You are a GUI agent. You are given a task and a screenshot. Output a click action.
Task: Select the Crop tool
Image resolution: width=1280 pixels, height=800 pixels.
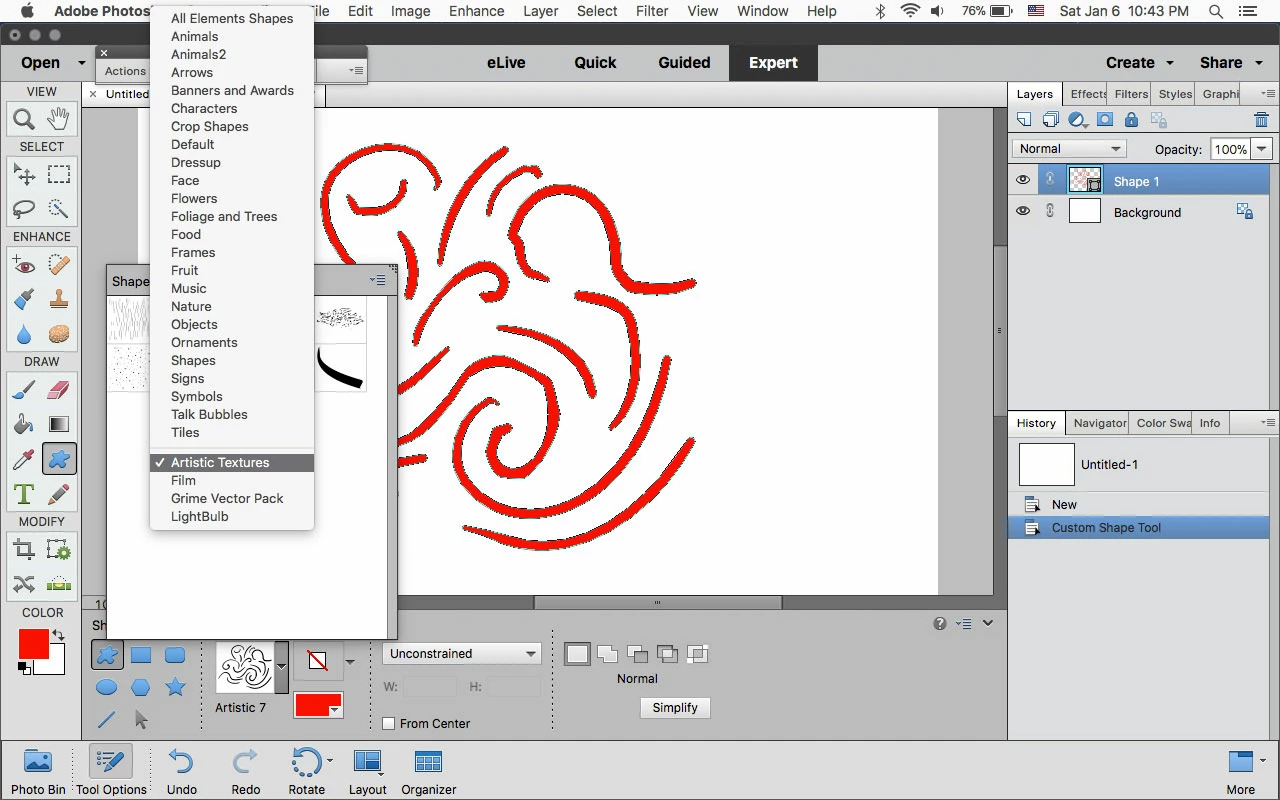24,549
